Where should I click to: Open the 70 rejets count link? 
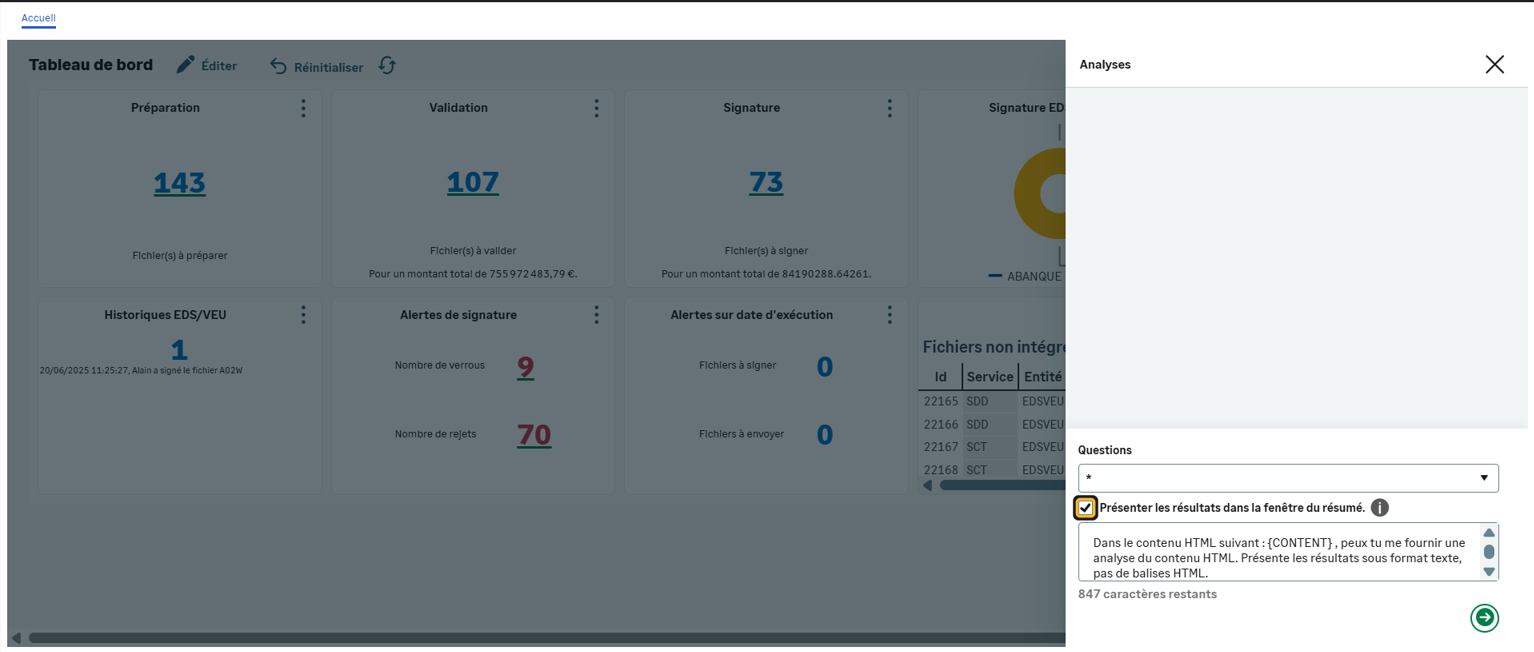[533, 435]
